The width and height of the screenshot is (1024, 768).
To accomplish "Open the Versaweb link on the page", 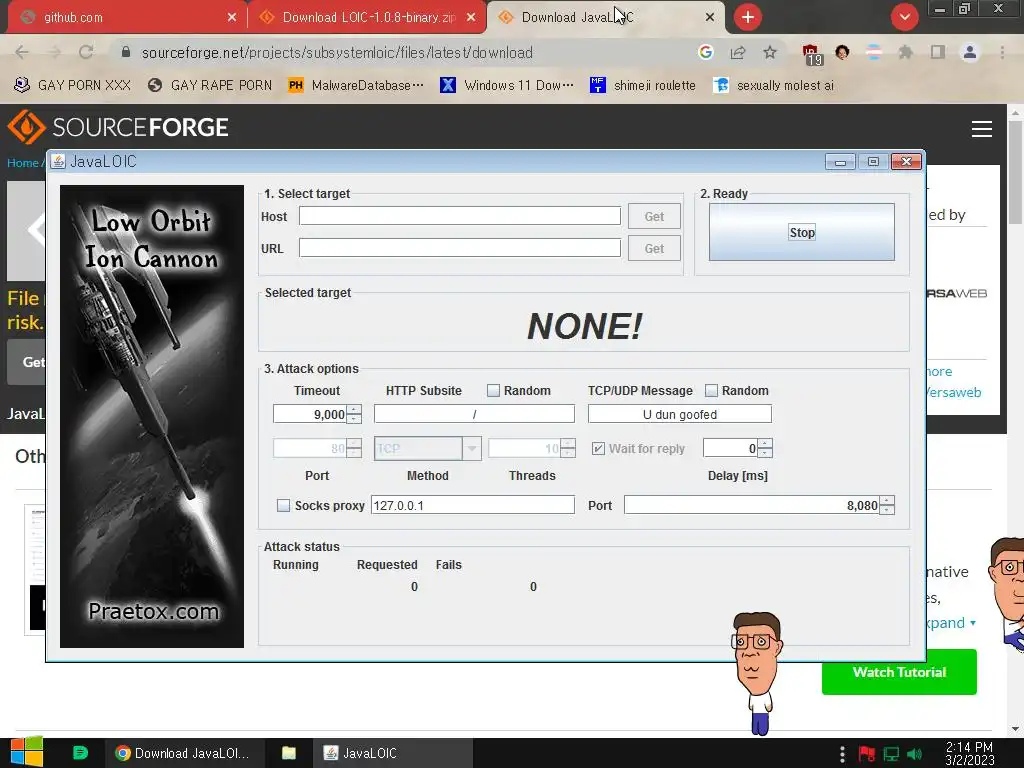I will coord(954,392).
